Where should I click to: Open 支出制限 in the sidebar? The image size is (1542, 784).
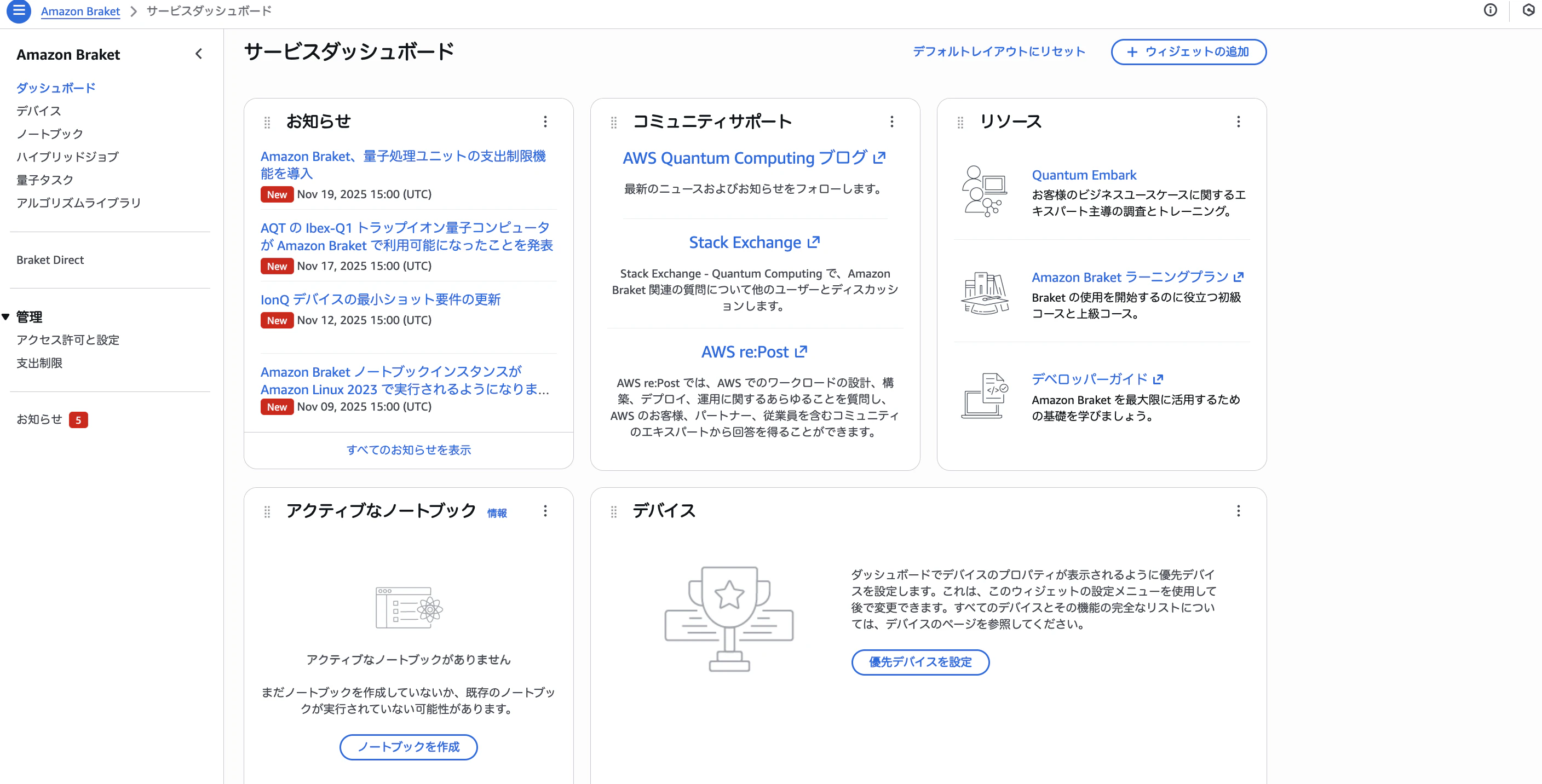click(39, 362)
